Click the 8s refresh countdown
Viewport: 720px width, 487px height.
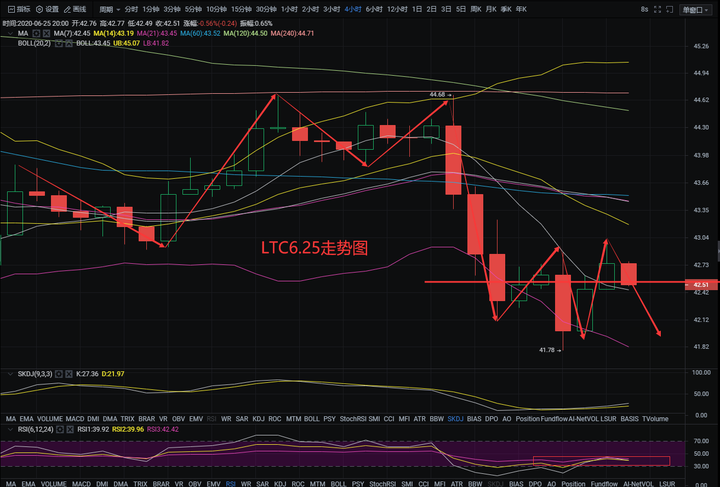tap(644, 9)
